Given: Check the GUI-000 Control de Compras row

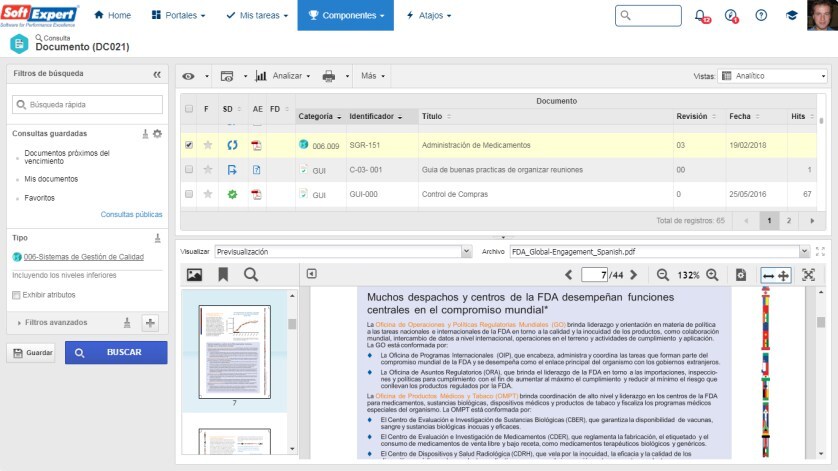Looking at the screenshot, I should click(x=189, y=194).
